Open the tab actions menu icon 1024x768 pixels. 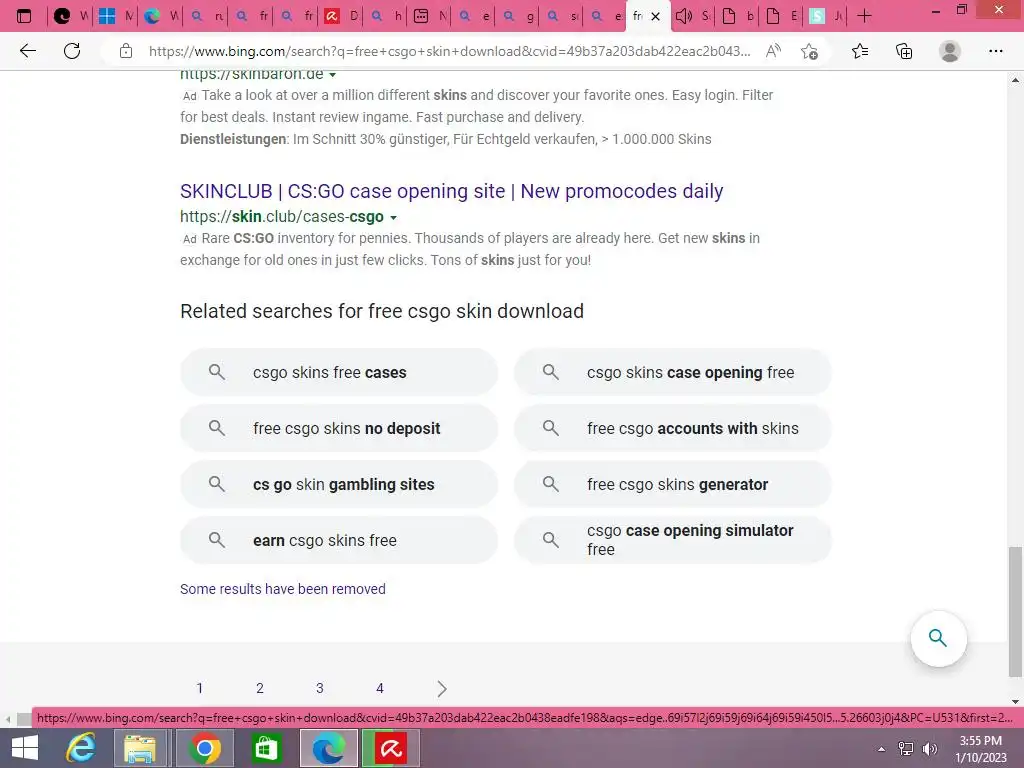(24, 16)
